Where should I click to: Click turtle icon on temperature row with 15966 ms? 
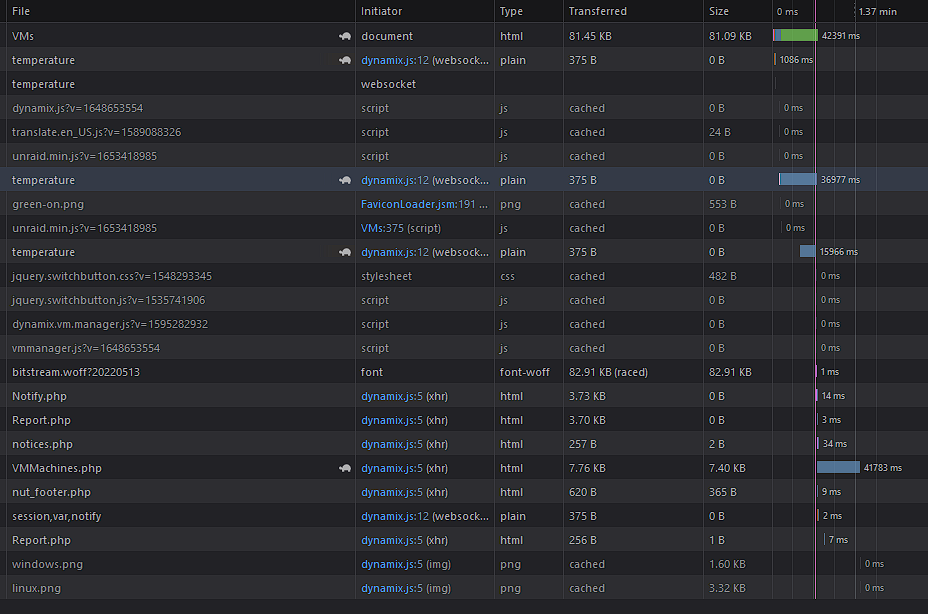[344, 252]
